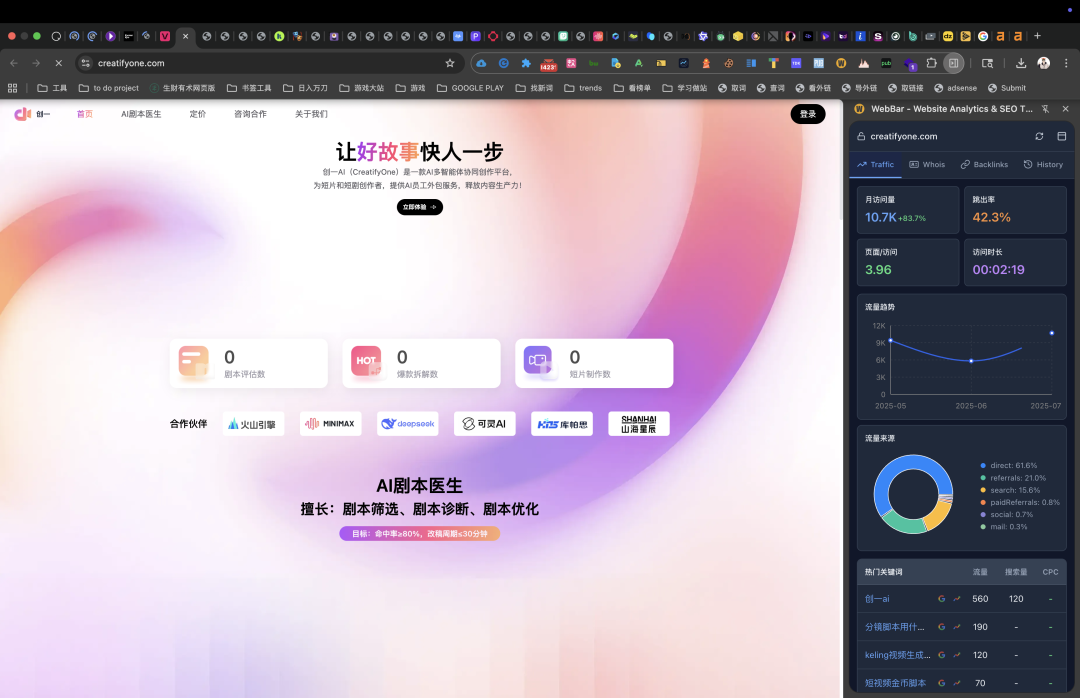Open Chrome downloads

[1021, 63]
